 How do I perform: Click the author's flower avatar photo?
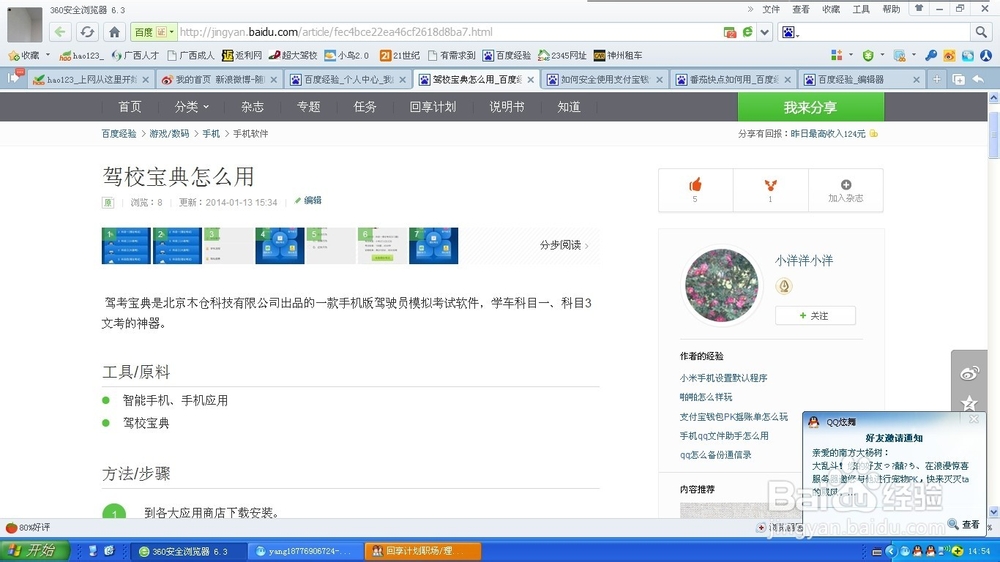click(x=722, y=285)
